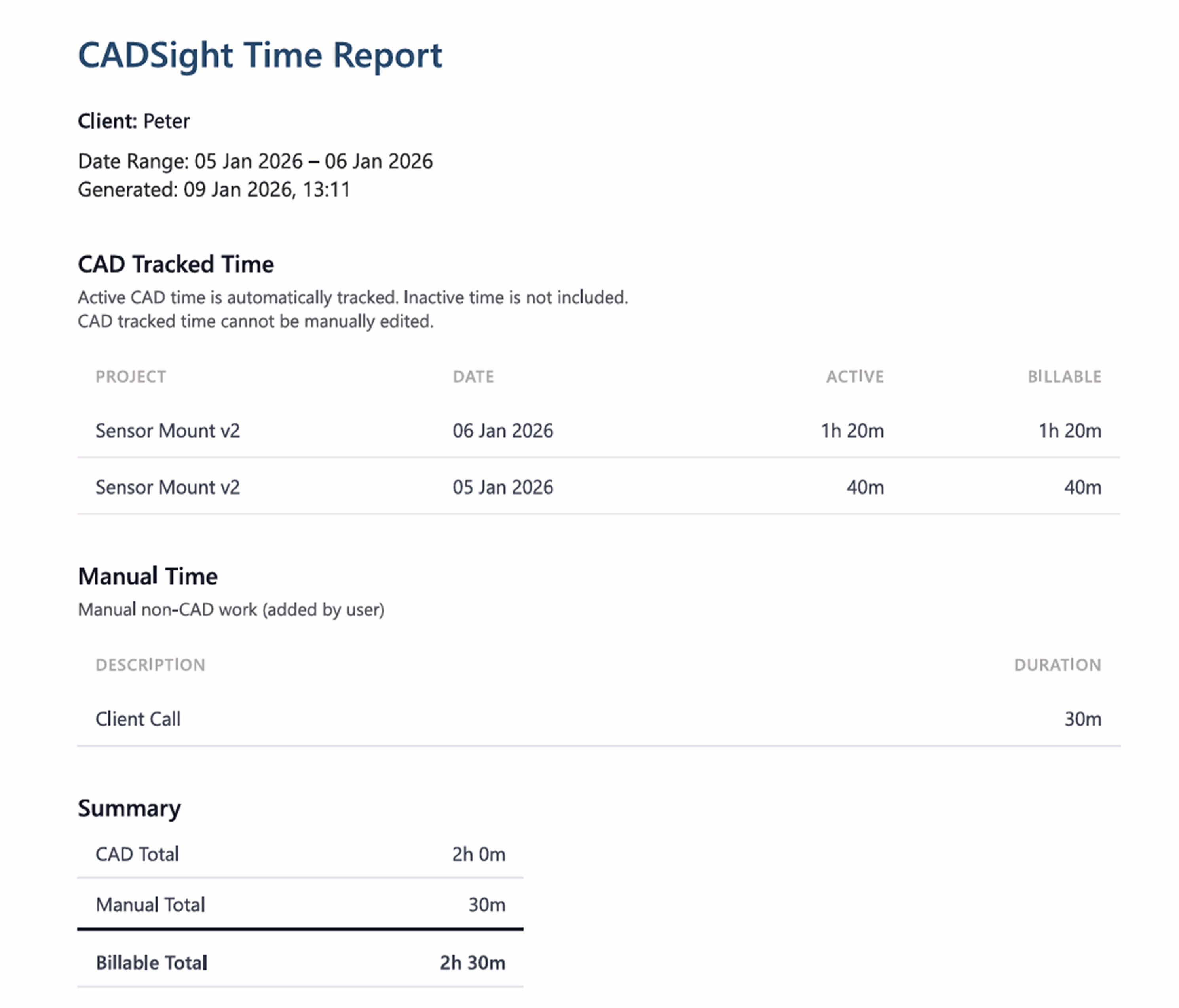
Task: Click the client name Peter
Action: tap(166, 121)
